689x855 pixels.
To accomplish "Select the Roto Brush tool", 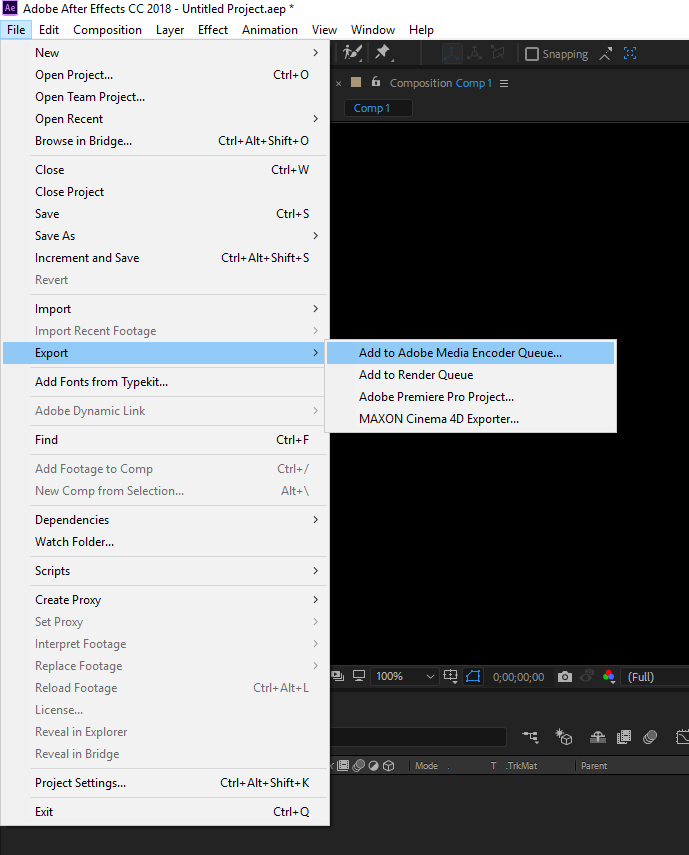I will click(352, 53).
